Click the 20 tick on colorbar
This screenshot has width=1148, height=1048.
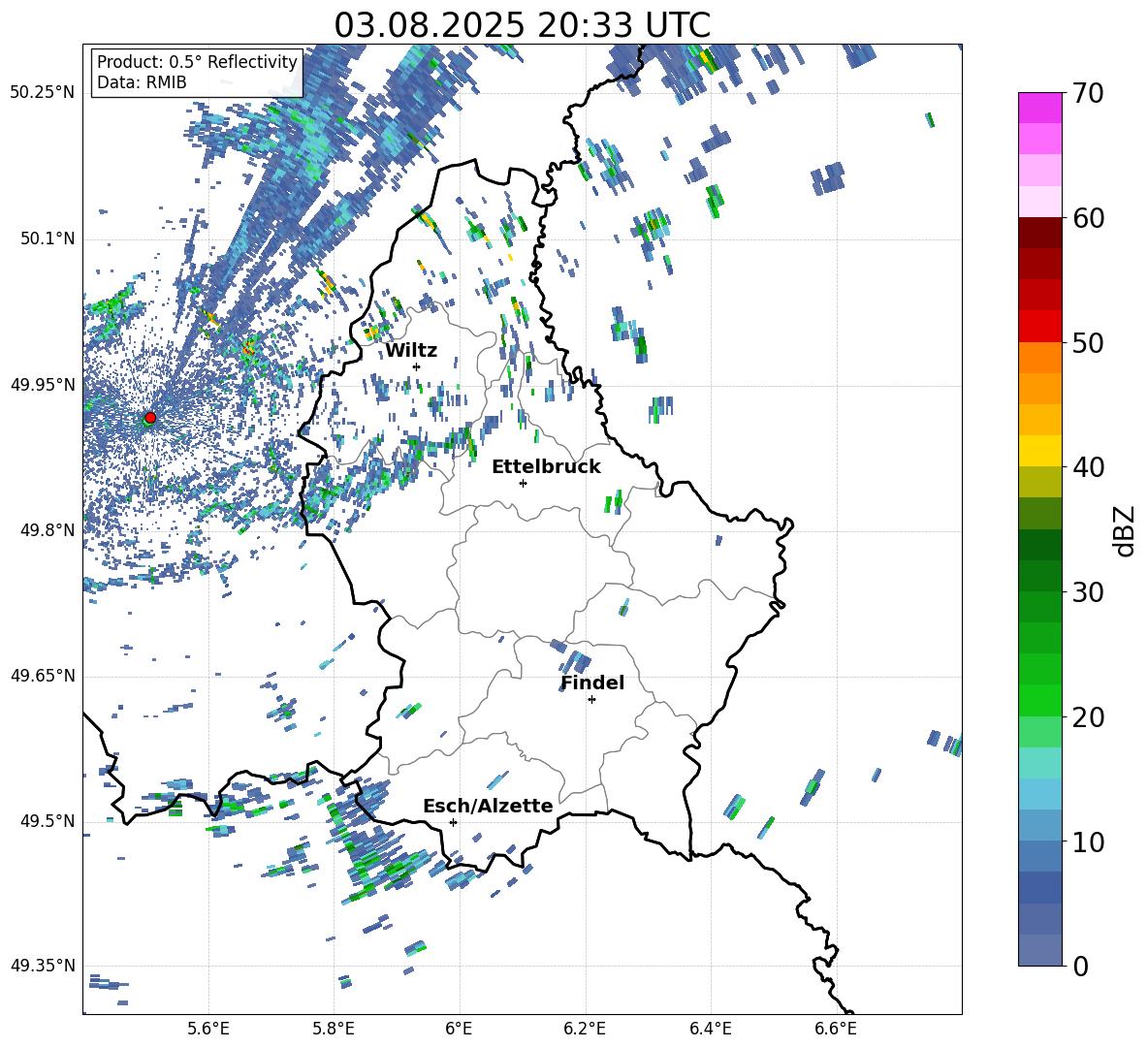1087,717
